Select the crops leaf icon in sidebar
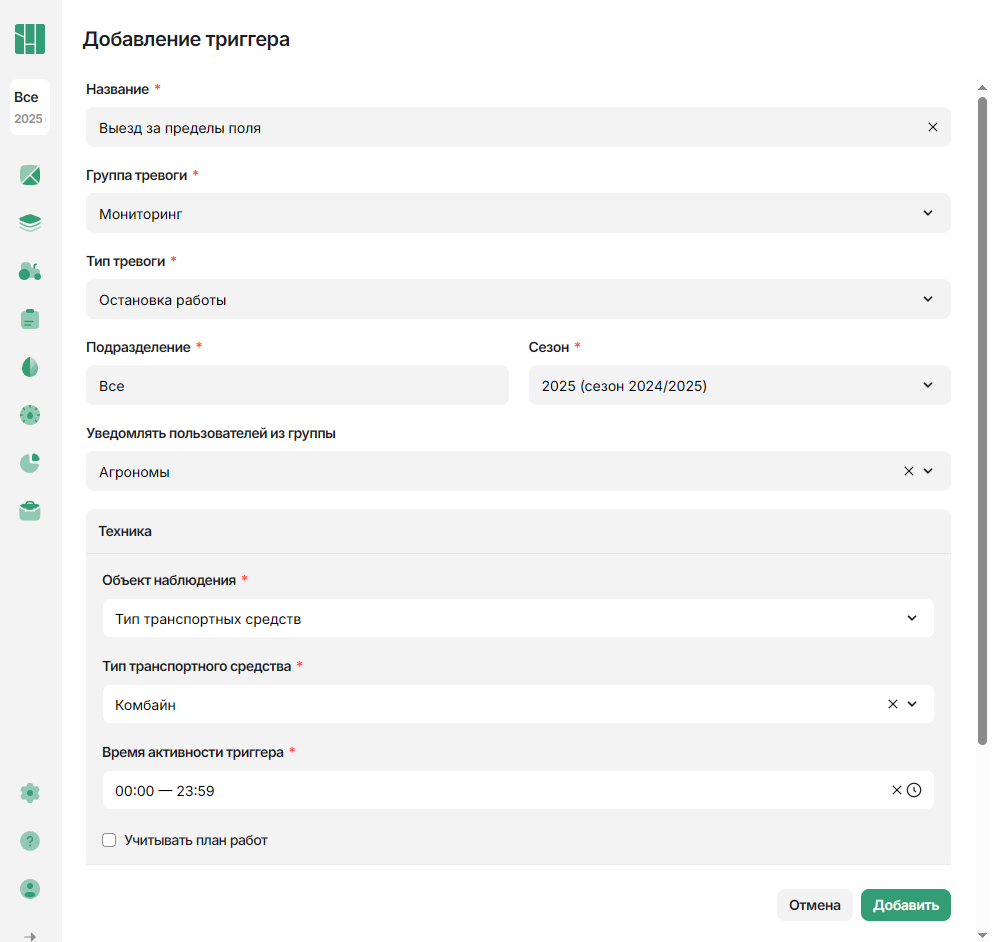The width and height of the screenshot is (1007, 942). pos(29,367)
